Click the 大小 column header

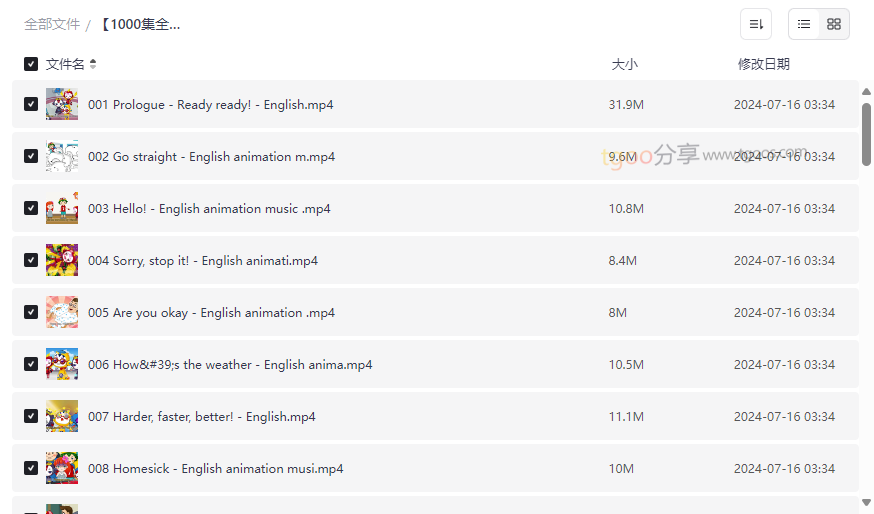click(624, 64)
